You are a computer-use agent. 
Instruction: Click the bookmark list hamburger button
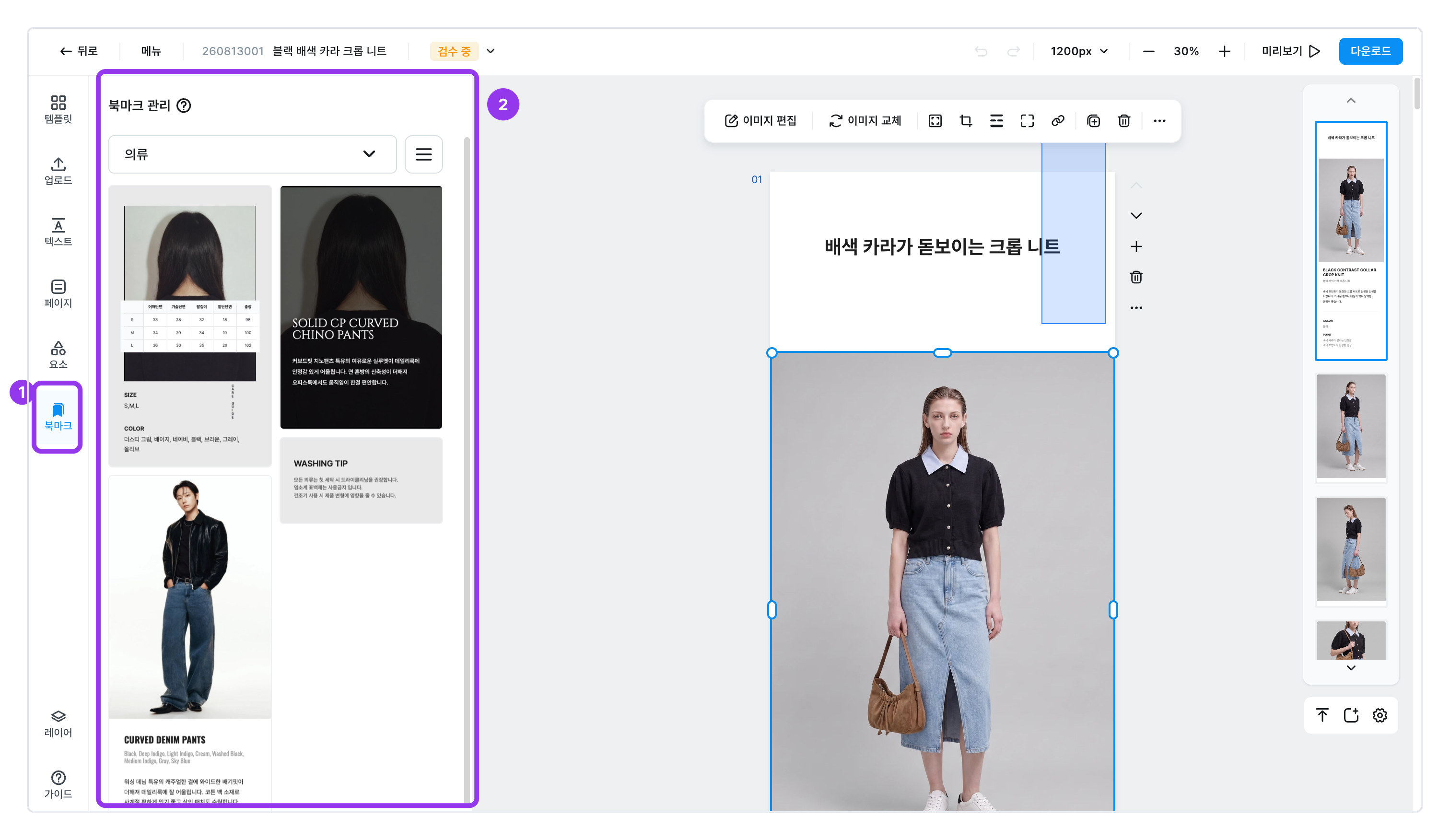423,154
